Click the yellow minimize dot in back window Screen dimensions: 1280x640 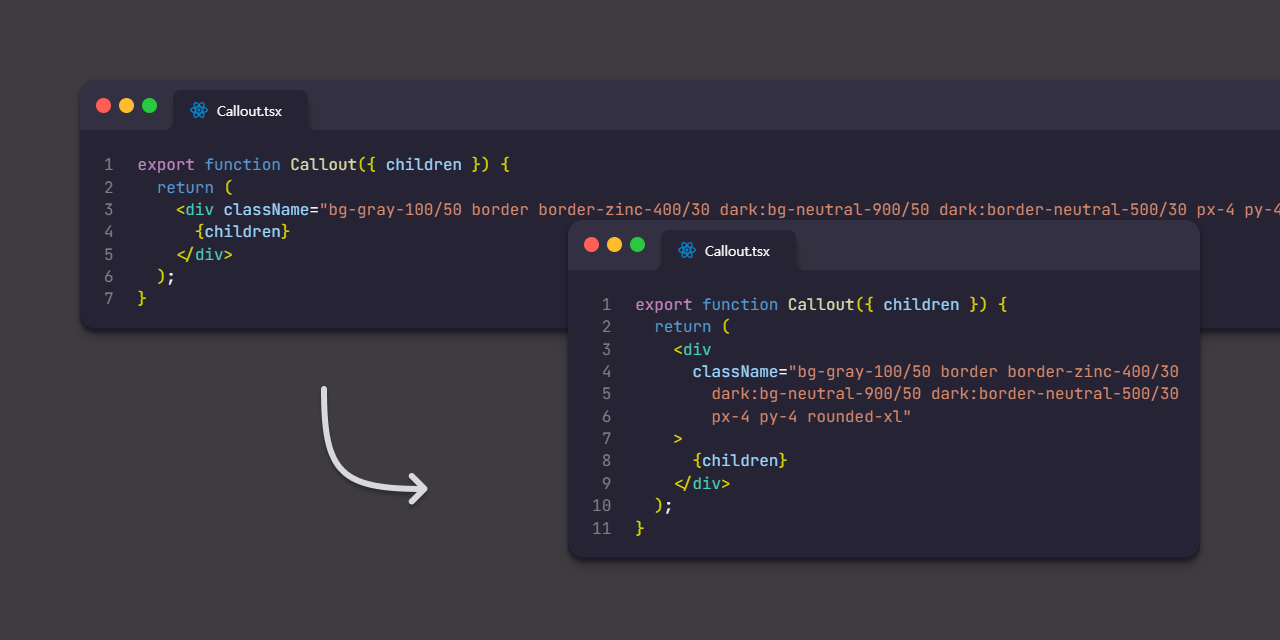(127, 105)
